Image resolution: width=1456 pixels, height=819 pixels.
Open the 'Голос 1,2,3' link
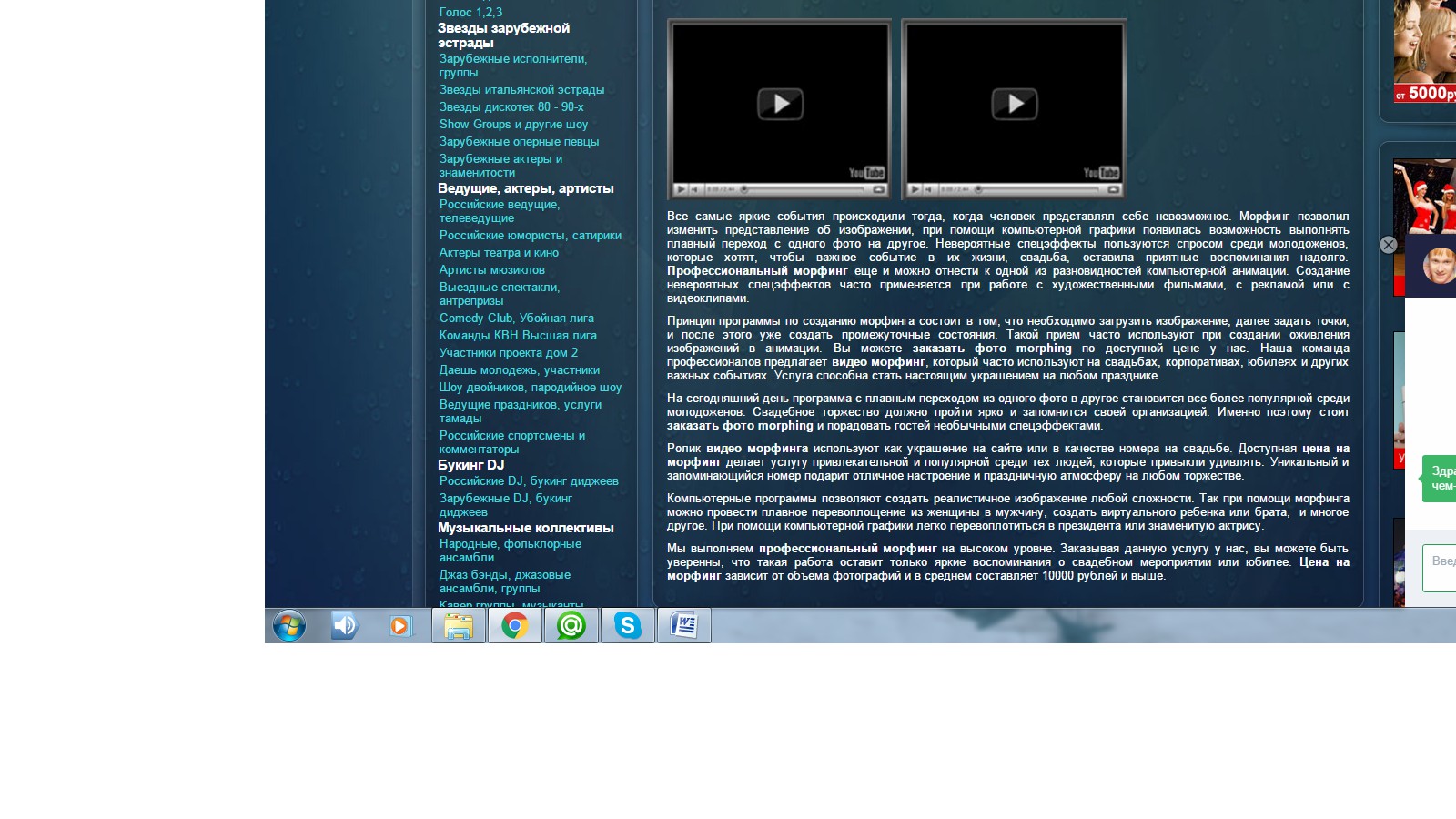coord(470,12)
